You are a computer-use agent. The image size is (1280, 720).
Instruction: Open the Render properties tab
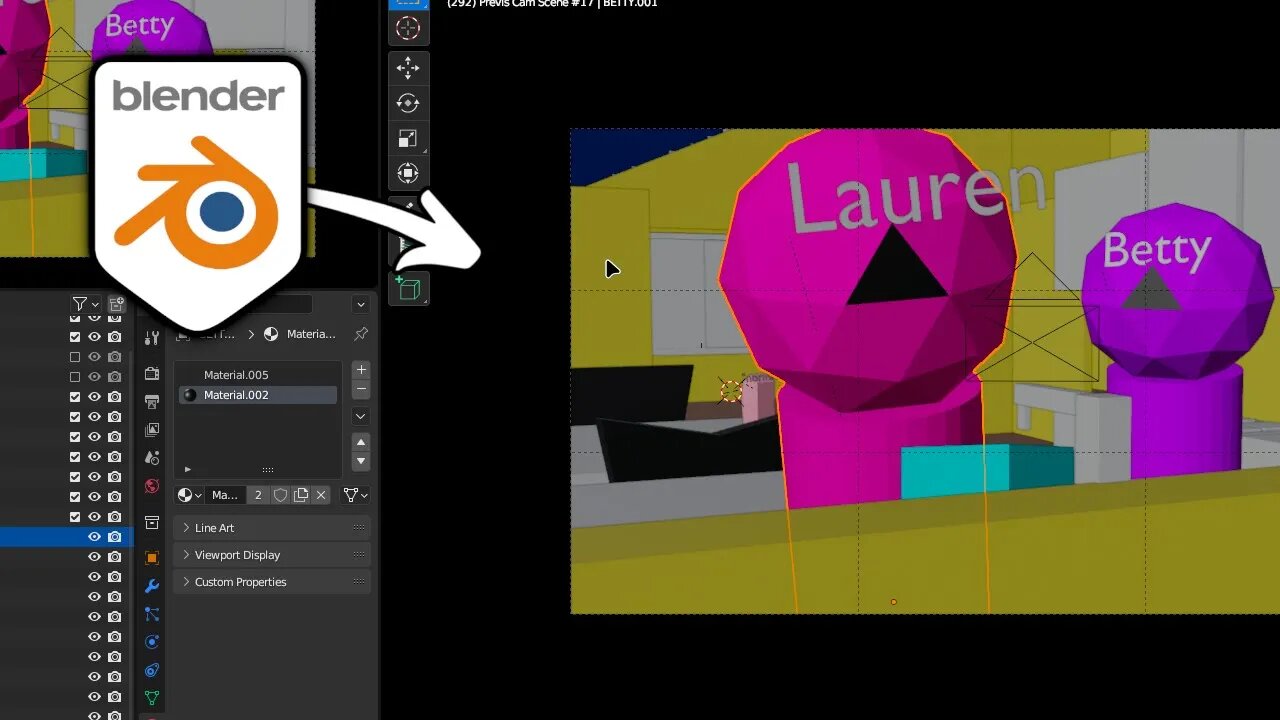(152, 374)
